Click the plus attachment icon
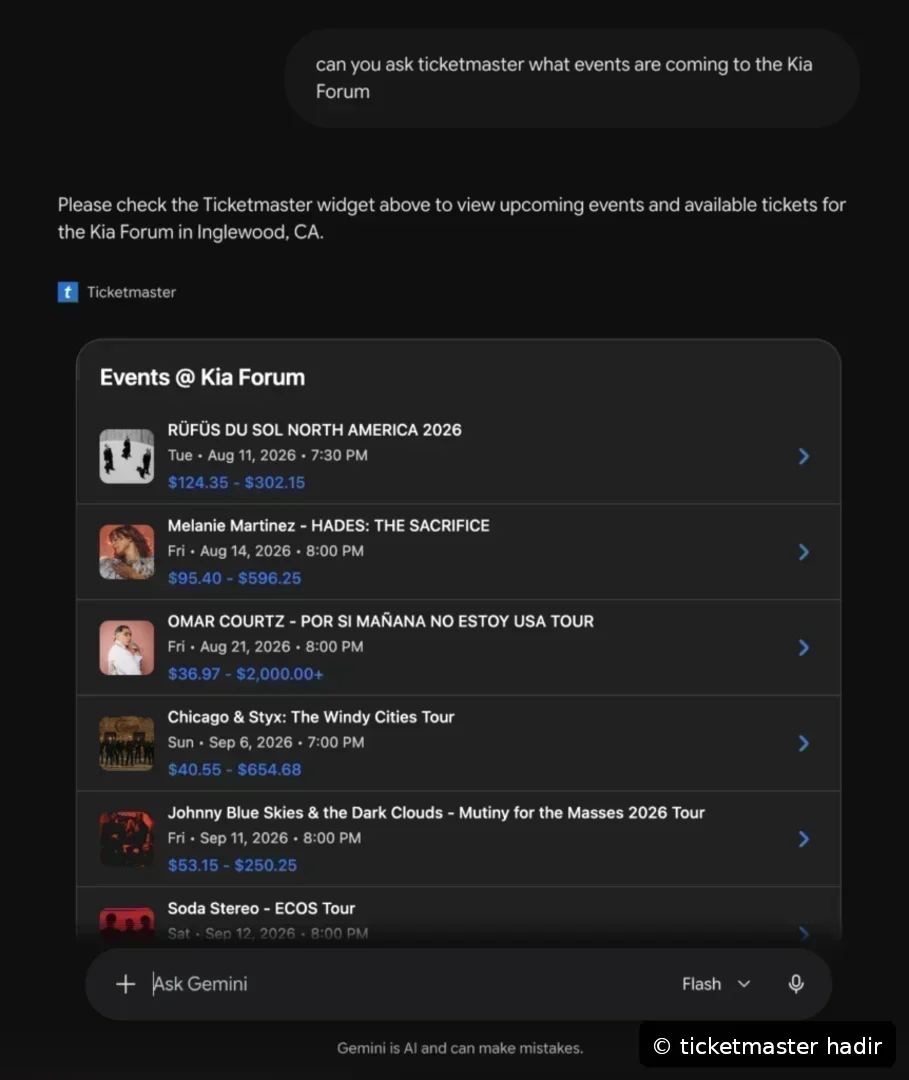 point(125,984)
